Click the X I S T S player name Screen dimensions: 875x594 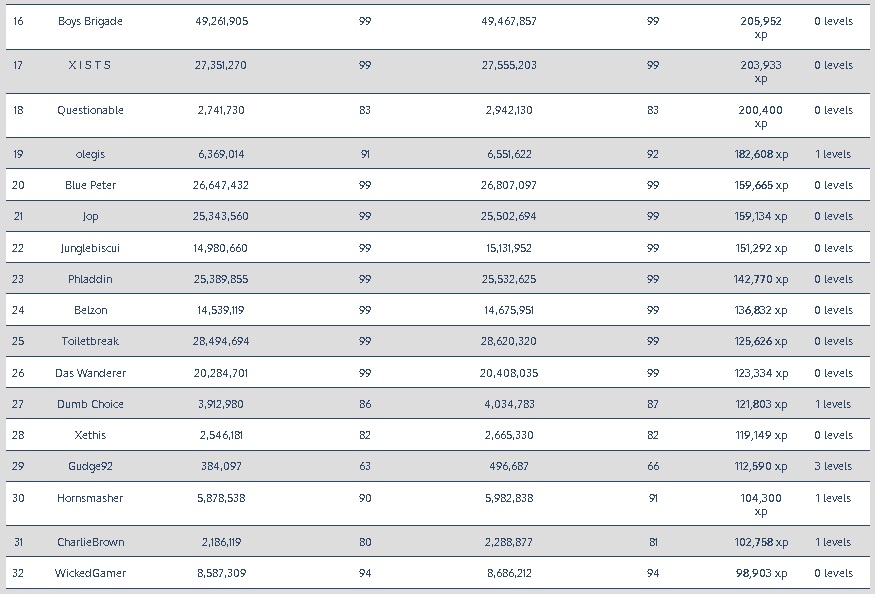point(90,65)
